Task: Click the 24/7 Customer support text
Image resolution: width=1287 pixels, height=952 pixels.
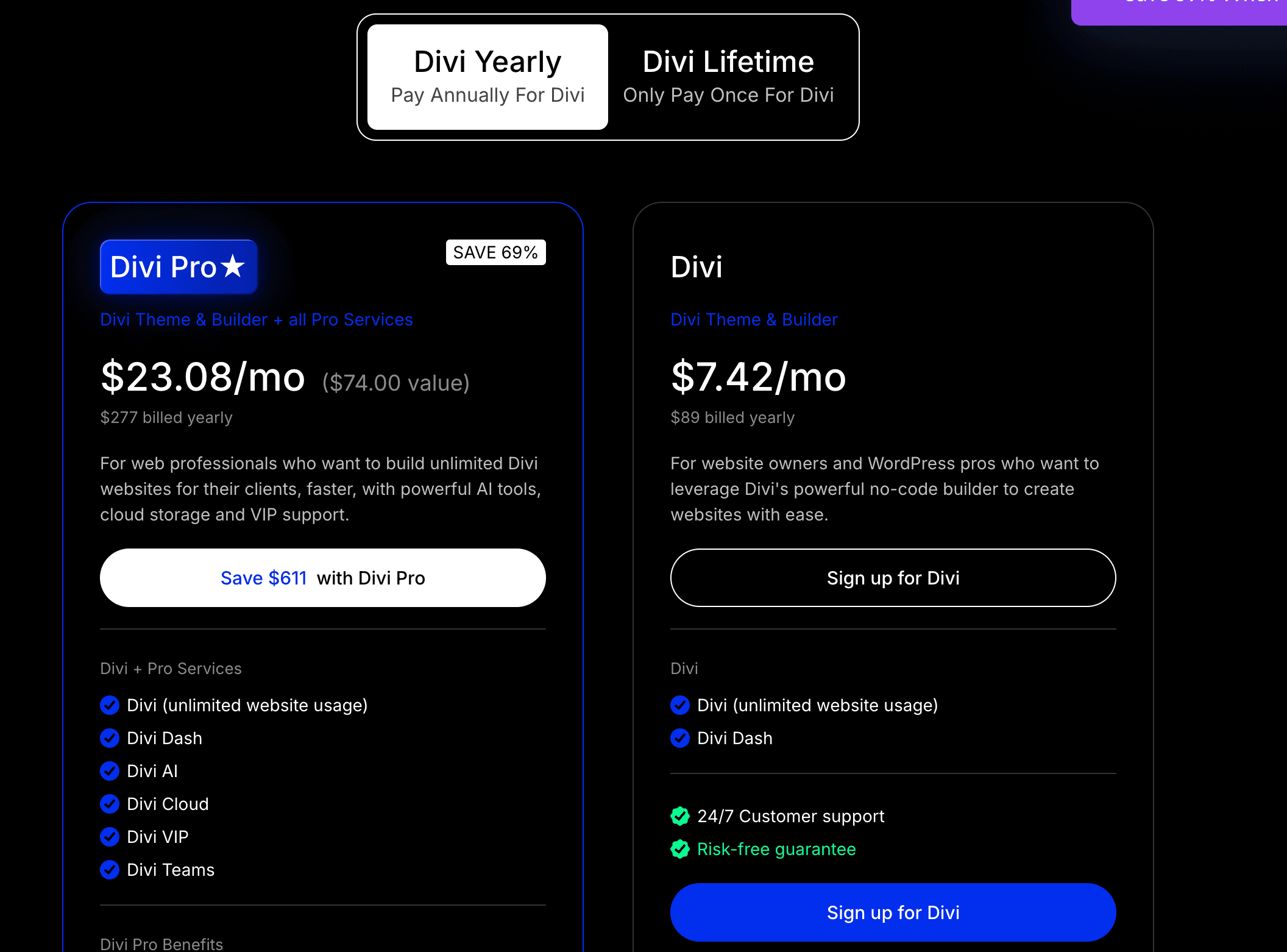Action: point(790,816)
